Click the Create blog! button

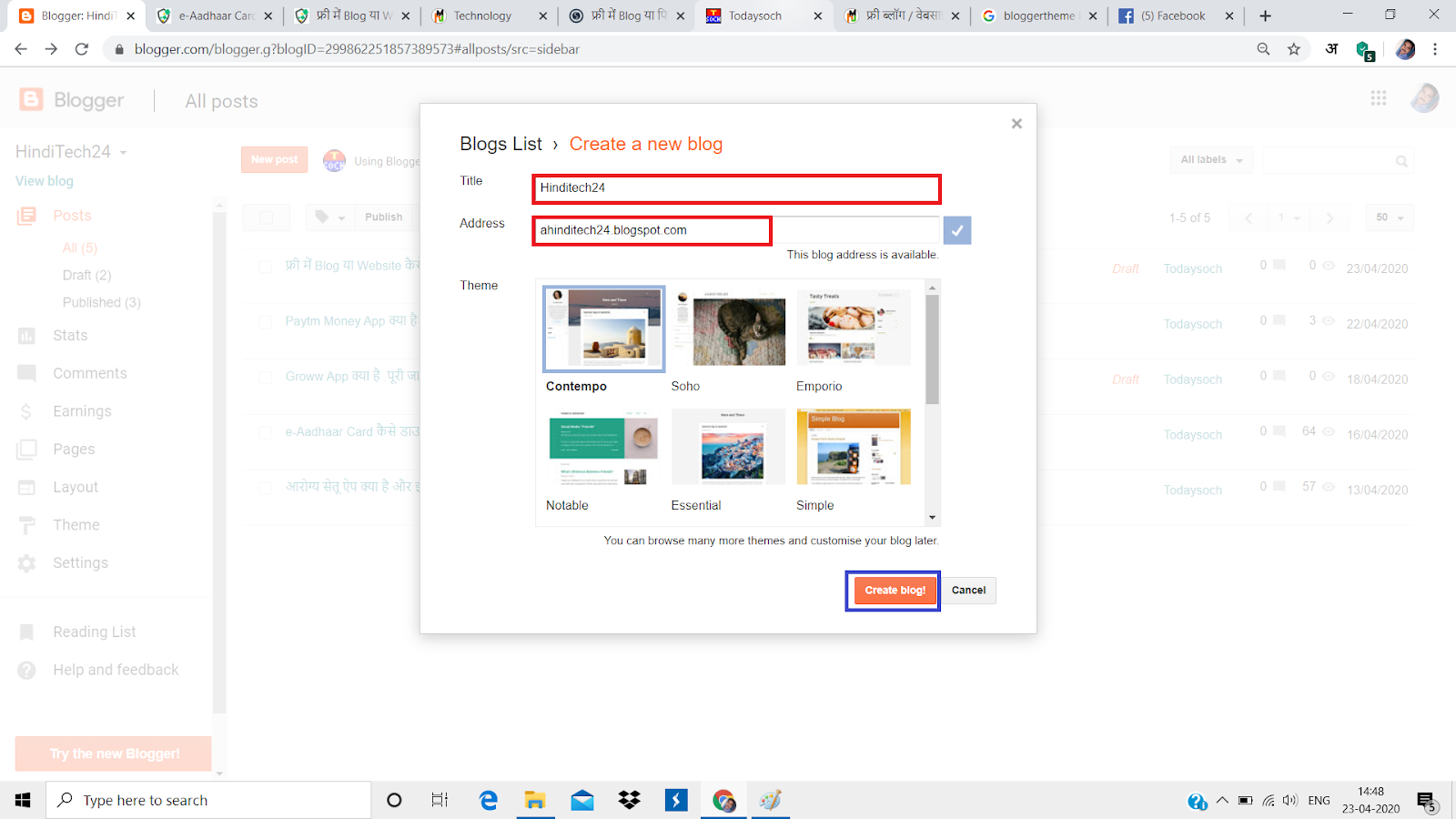[x=895, y=591]
